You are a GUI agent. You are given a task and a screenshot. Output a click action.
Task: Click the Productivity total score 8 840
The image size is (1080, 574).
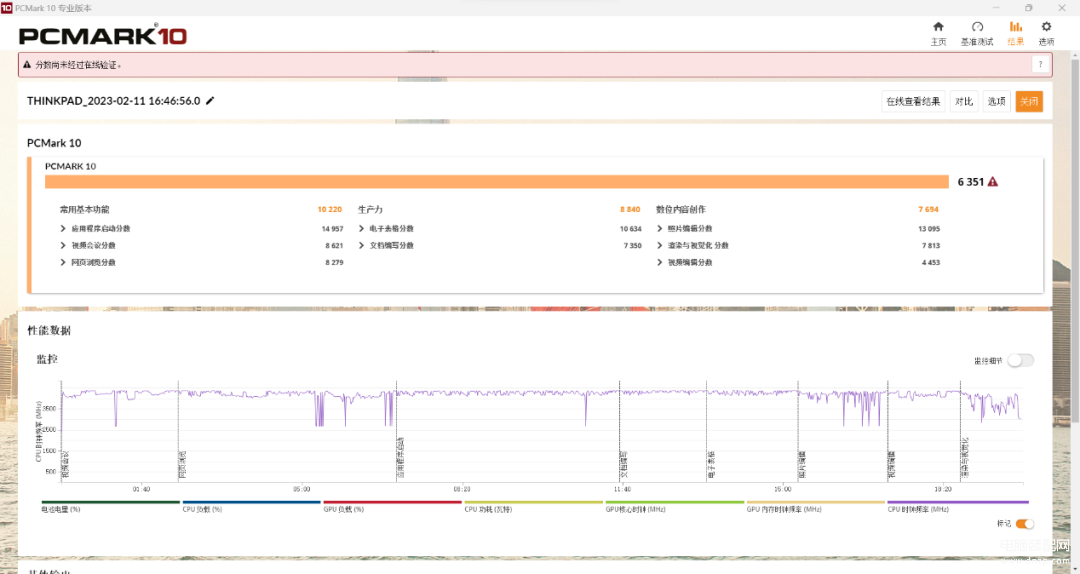coord(630,209)
